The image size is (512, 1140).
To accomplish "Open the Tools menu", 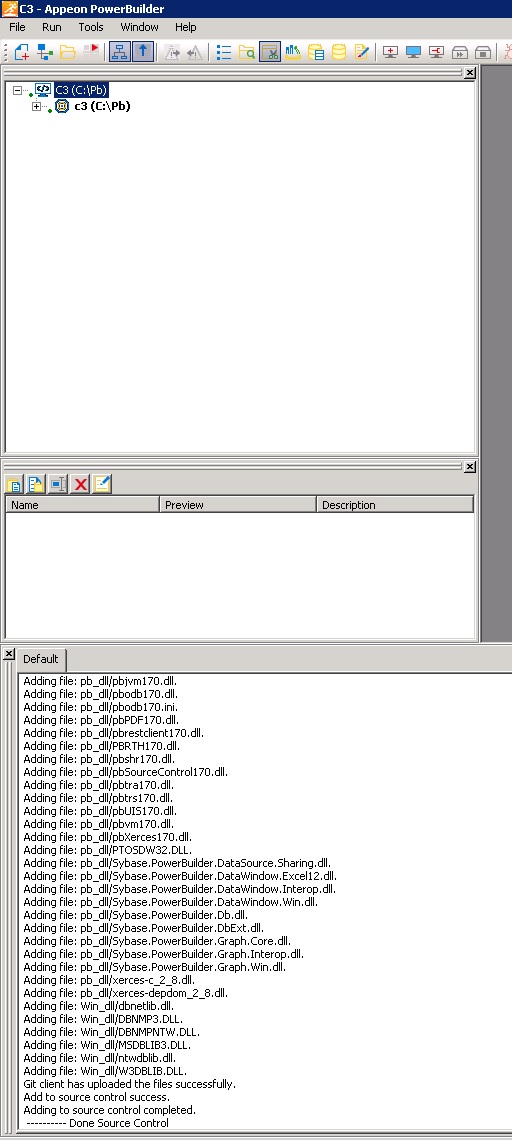I will pos(91,27).
